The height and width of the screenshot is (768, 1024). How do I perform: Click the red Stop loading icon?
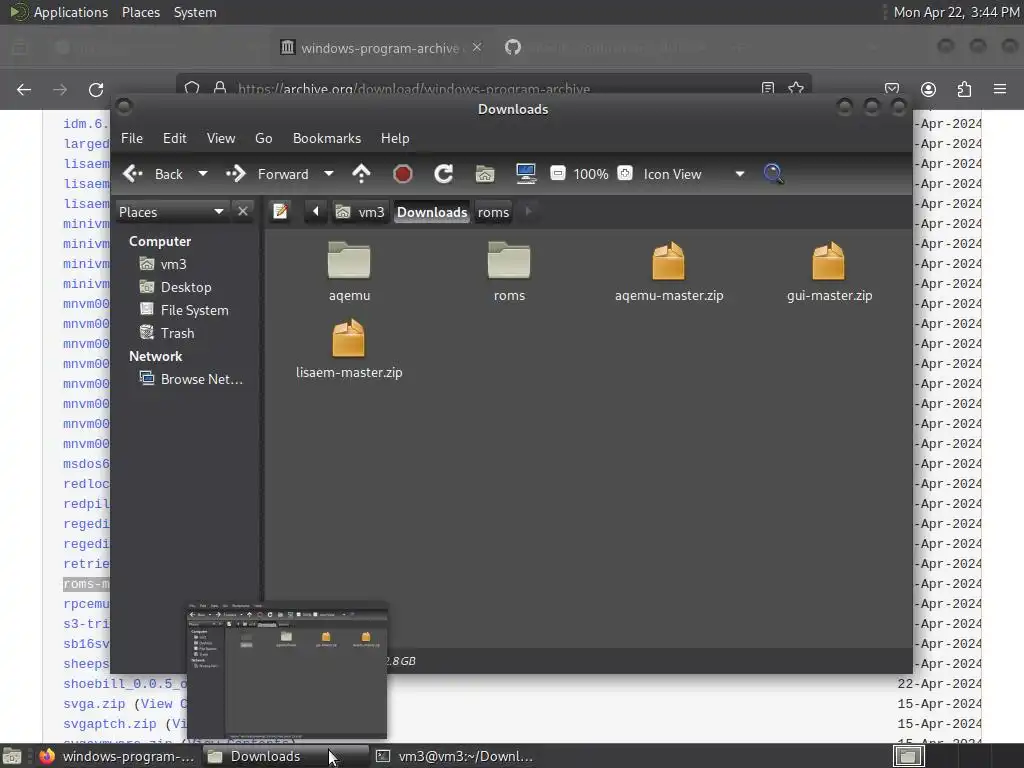coord(402,174)
